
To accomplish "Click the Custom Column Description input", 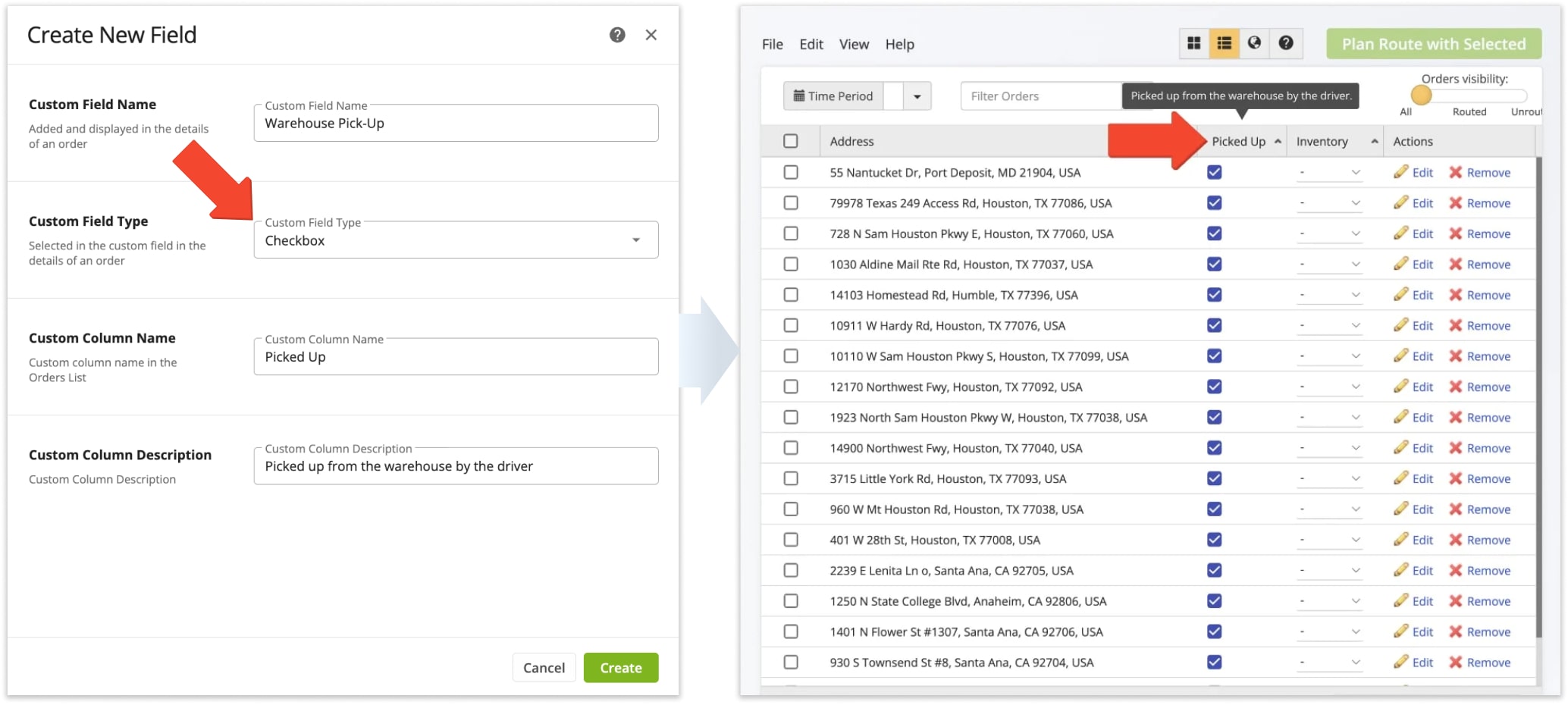I will pyautogui.click(x=456, y=466).
